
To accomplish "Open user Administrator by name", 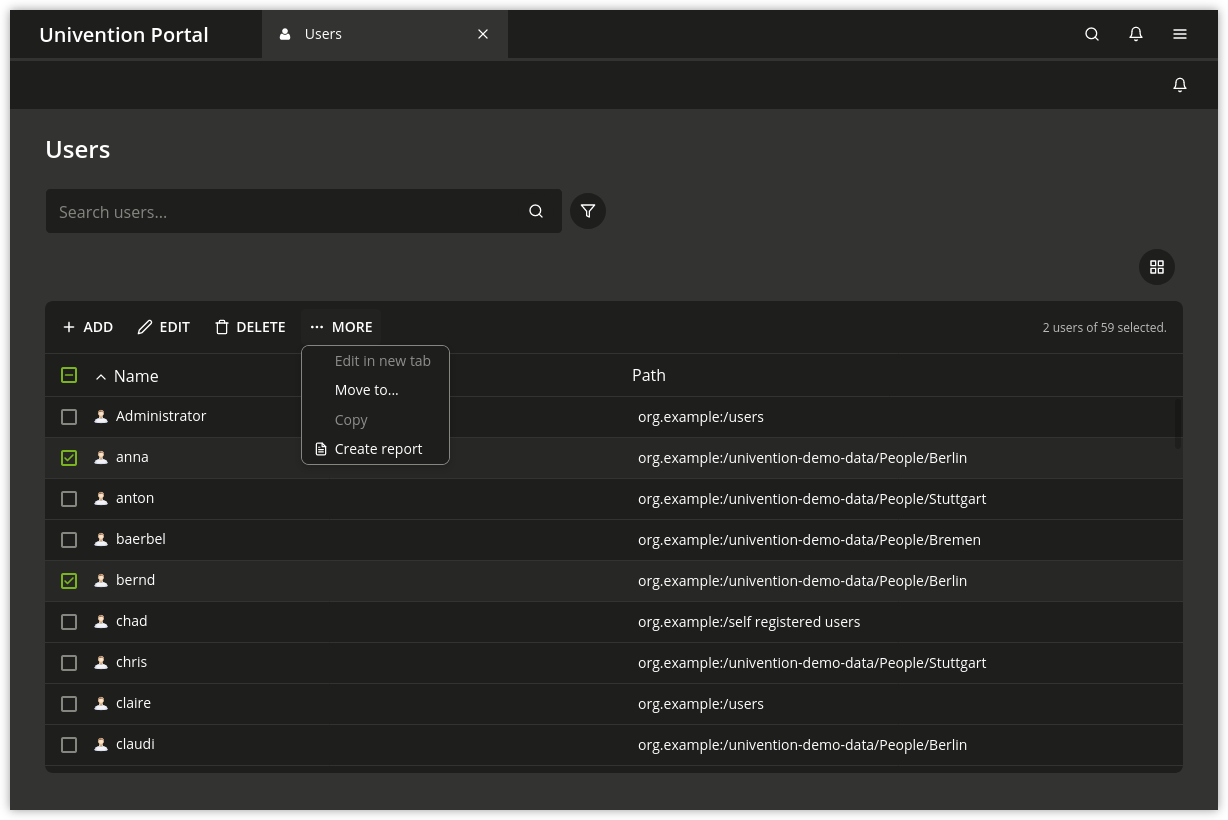I will (161, 416).
